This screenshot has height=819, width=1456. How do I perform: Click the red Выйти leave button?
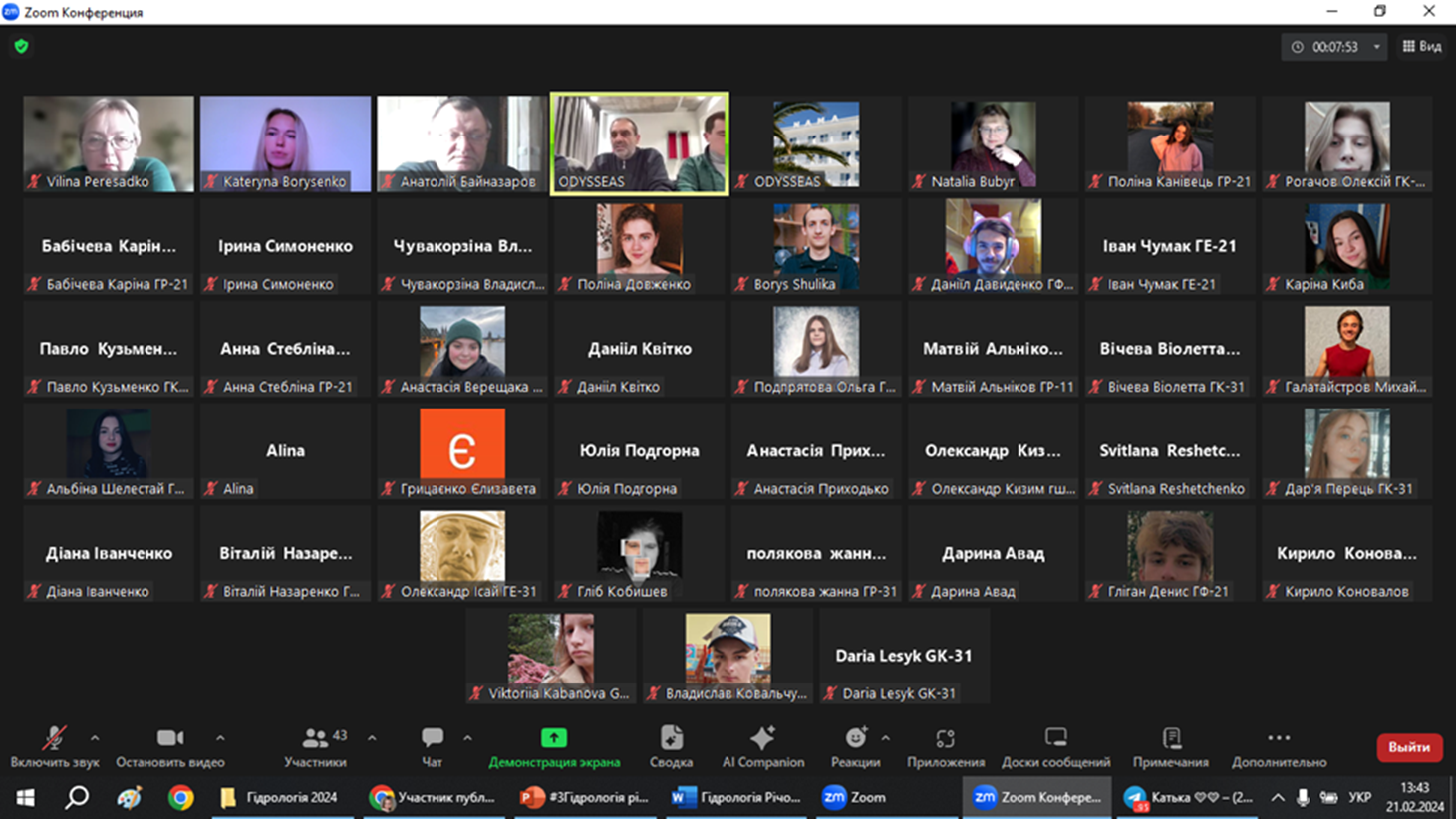point(1409,747)
